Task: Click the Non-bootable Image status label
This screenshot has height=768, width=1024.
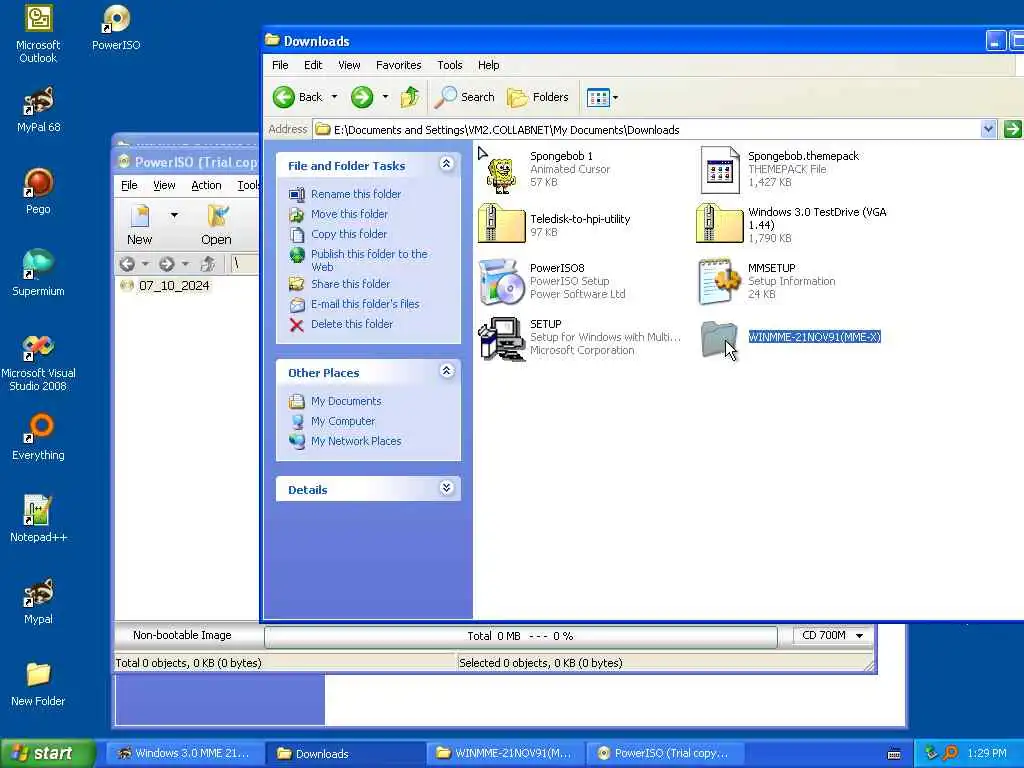Action: 182,635
